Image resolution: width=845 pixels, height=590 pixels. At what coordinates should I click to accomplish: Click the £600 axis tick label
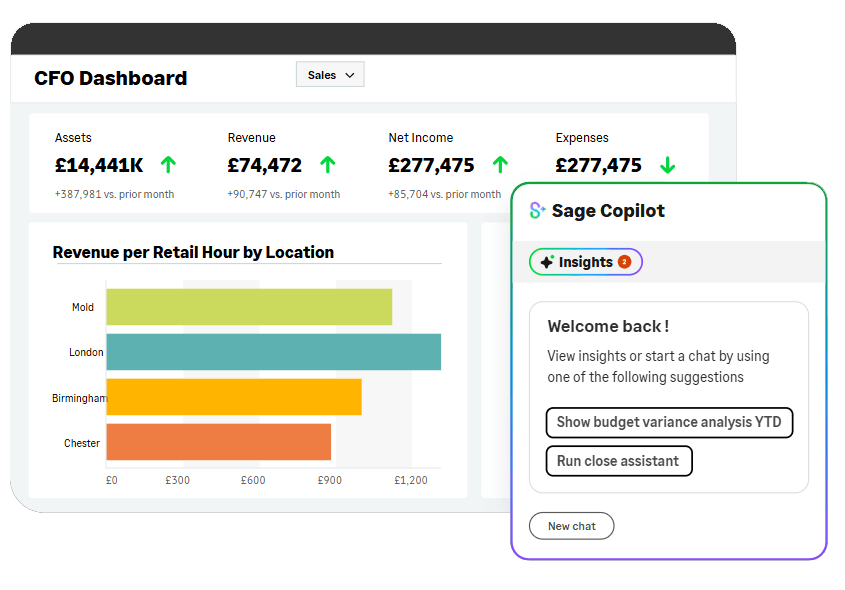tap(253, 480)
